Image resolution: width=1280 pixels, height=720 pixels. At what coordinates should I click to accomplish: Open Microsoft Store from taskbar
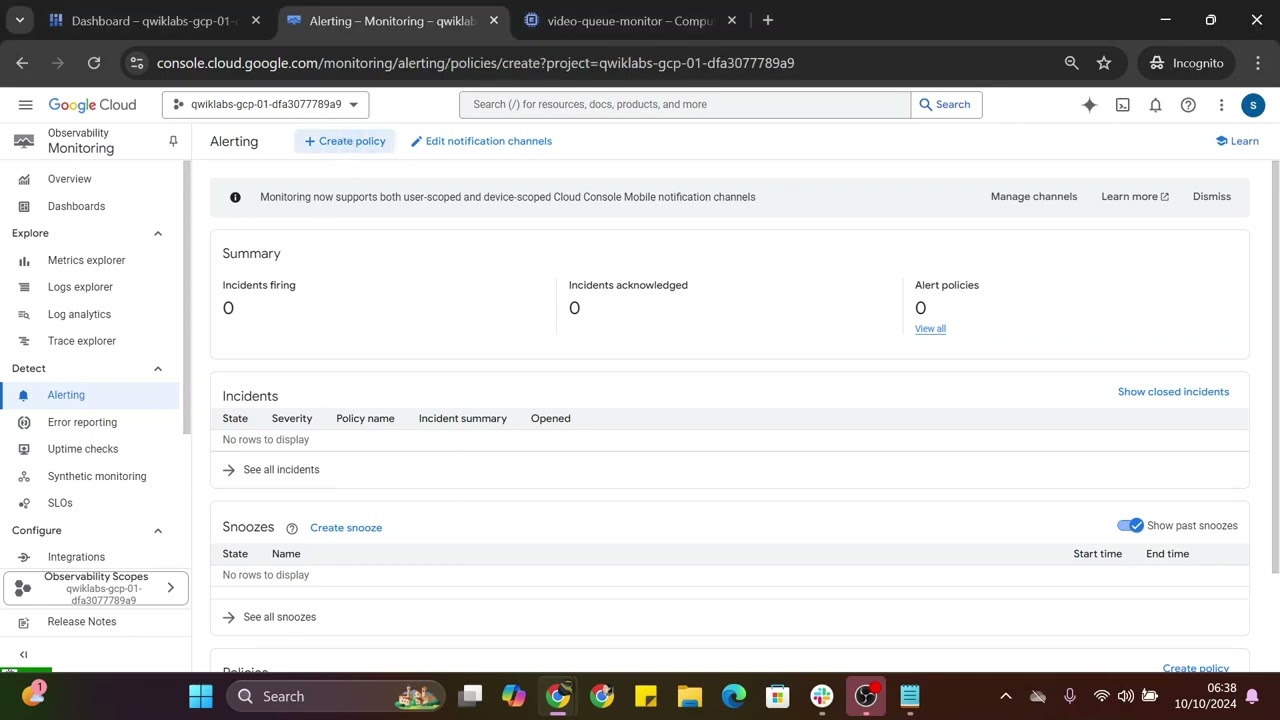click(778, 696)
